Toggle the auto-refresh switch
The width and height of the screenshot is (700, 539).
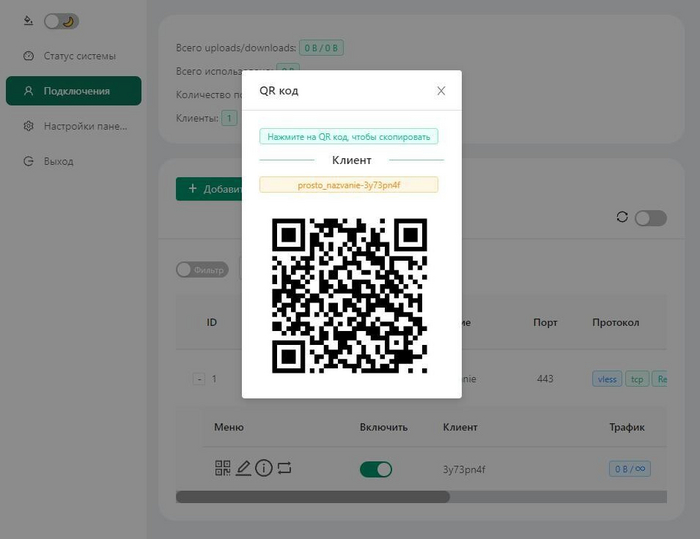tap(651, 218)
